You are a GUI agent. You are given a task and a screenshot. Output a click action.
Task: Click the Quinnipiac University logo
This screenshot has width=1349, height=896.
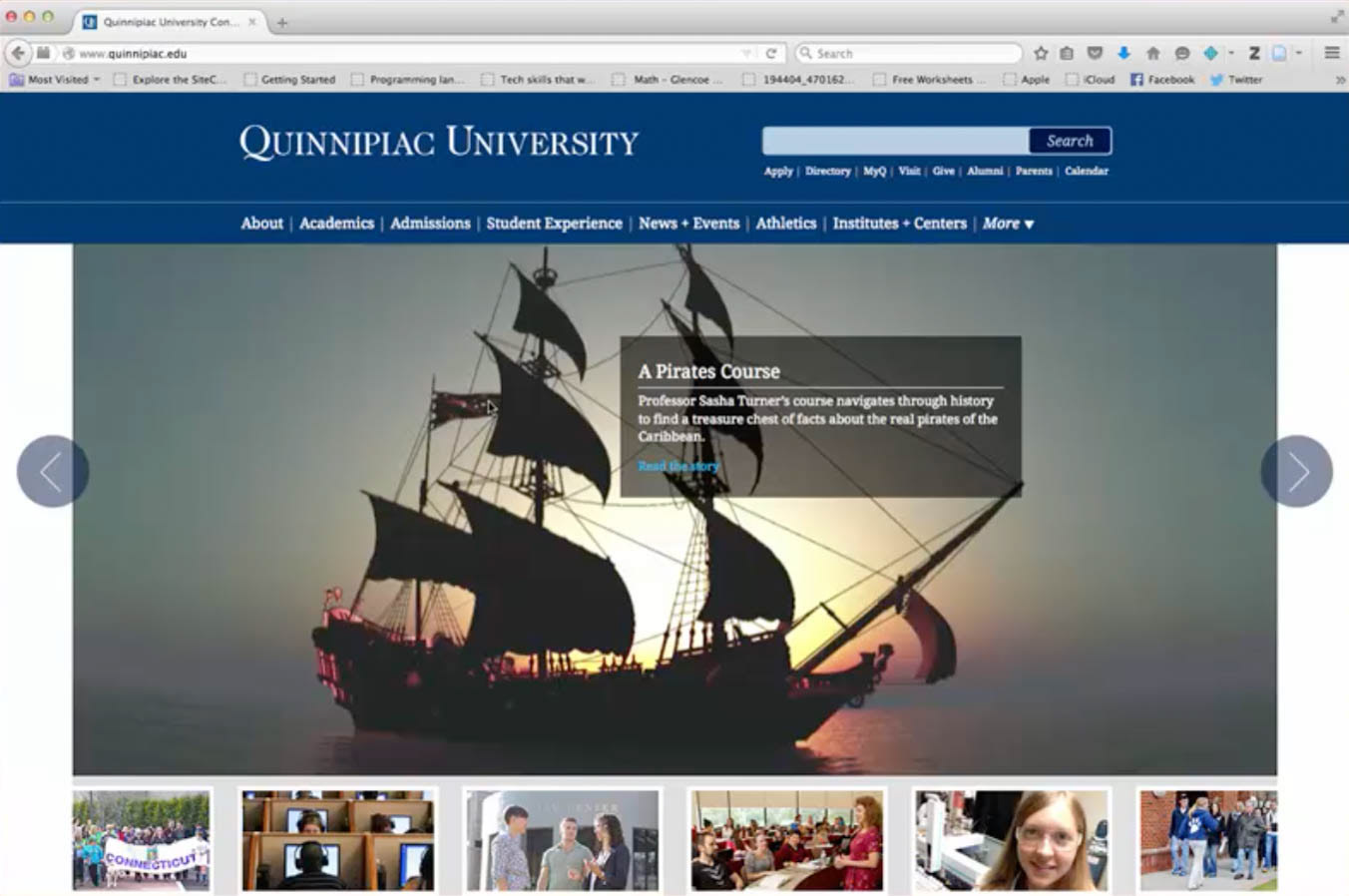438,143
